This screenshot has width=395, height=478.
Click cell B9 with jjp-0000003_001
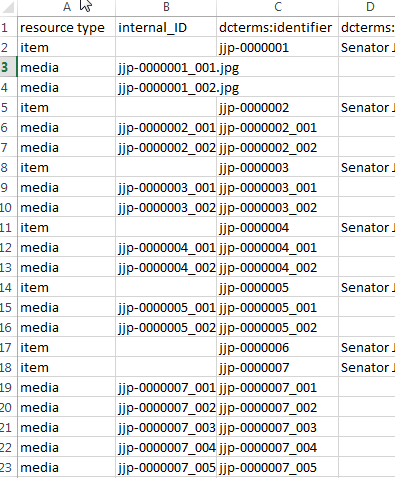point(166,187)
